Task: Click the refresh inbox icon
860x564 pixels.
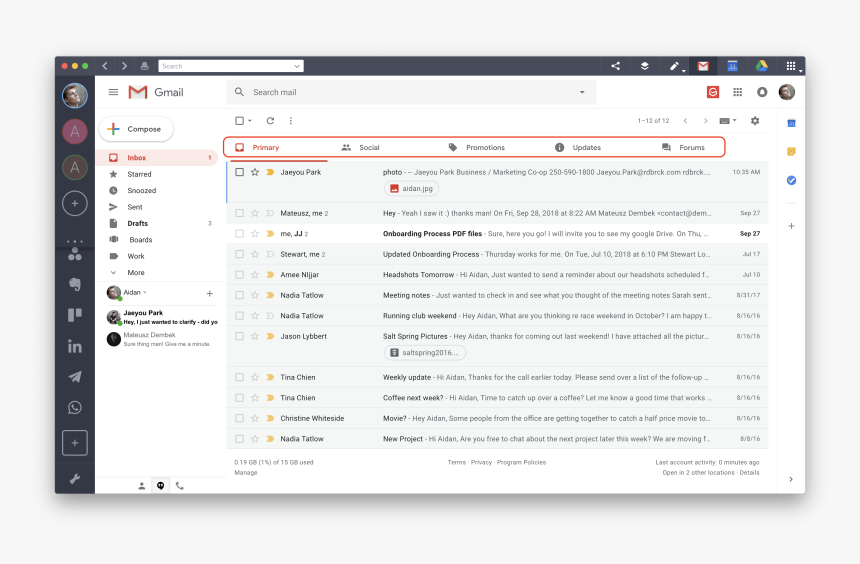Action: pyautogui.click(x=270, y=121)
